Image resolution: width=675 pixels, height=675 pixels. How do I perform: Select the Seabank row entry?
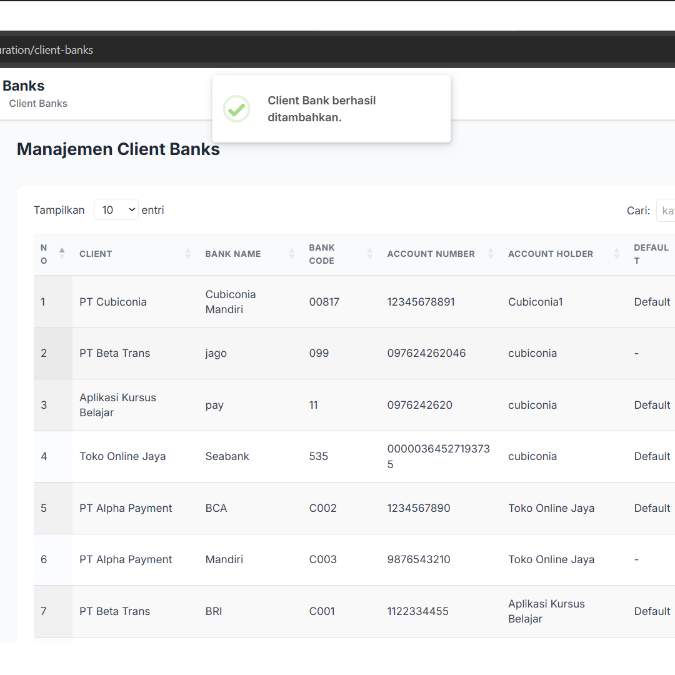click(x=227, y=456)
